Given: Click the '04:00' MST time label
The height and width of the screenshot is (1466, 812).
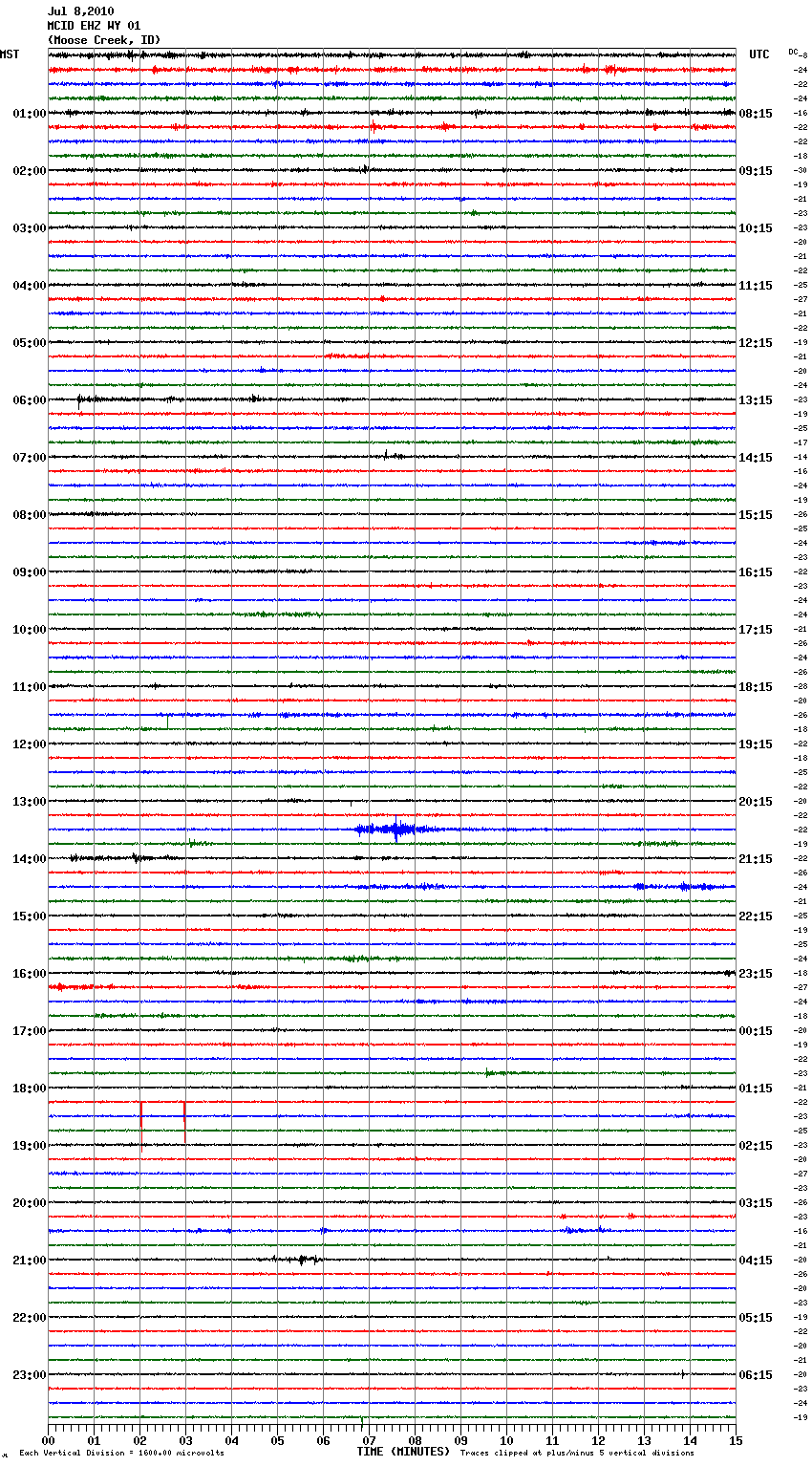Looking at the screenshot, I should pyautogui.click(x=30, y=286).
